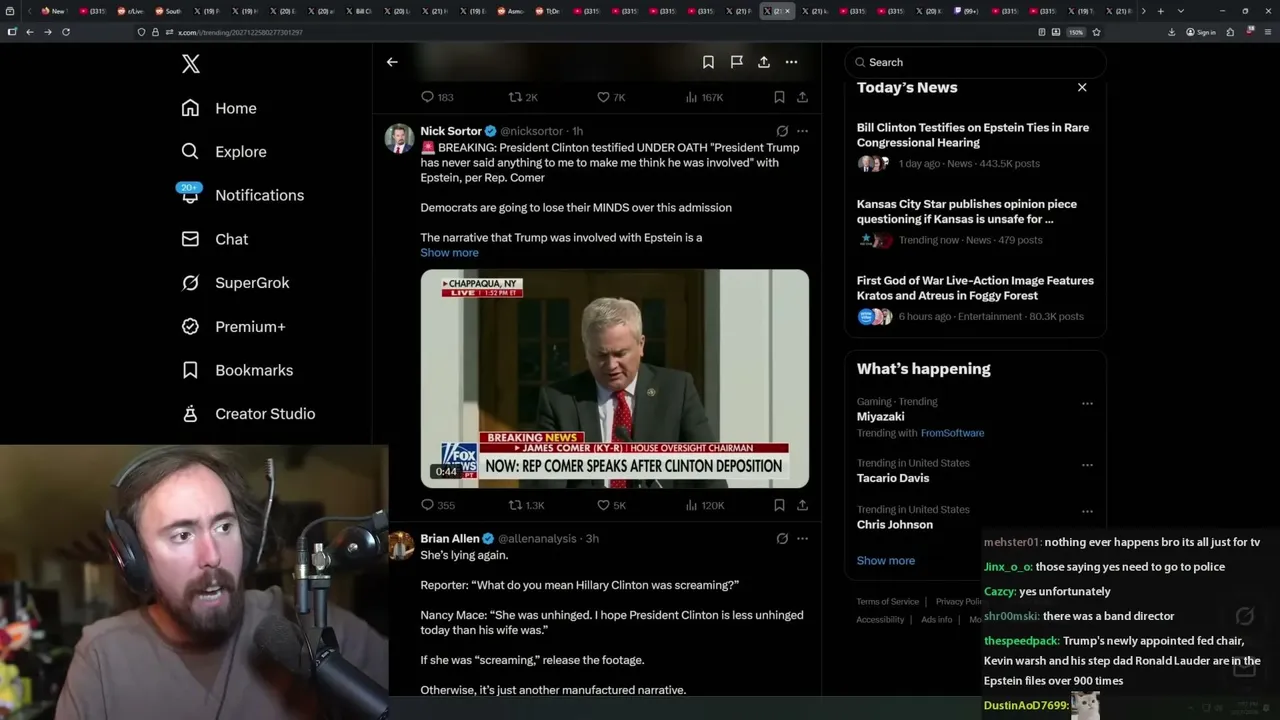Image resolution: width=1280 pixels, height=720 pixels.
Task: Click the X logo in the sidebar
Action: coord(191,64)
